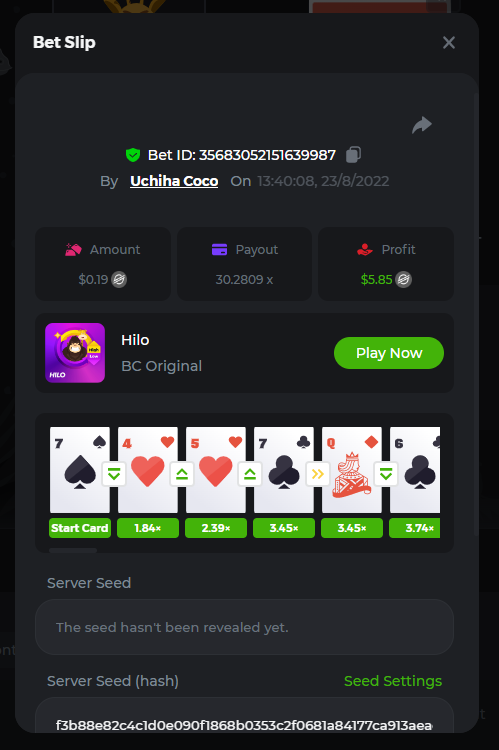The height and width of the screenshot is (750, 499).
Task: Click the horizontal scrollbar under the cards
Action: pos(73,551)
